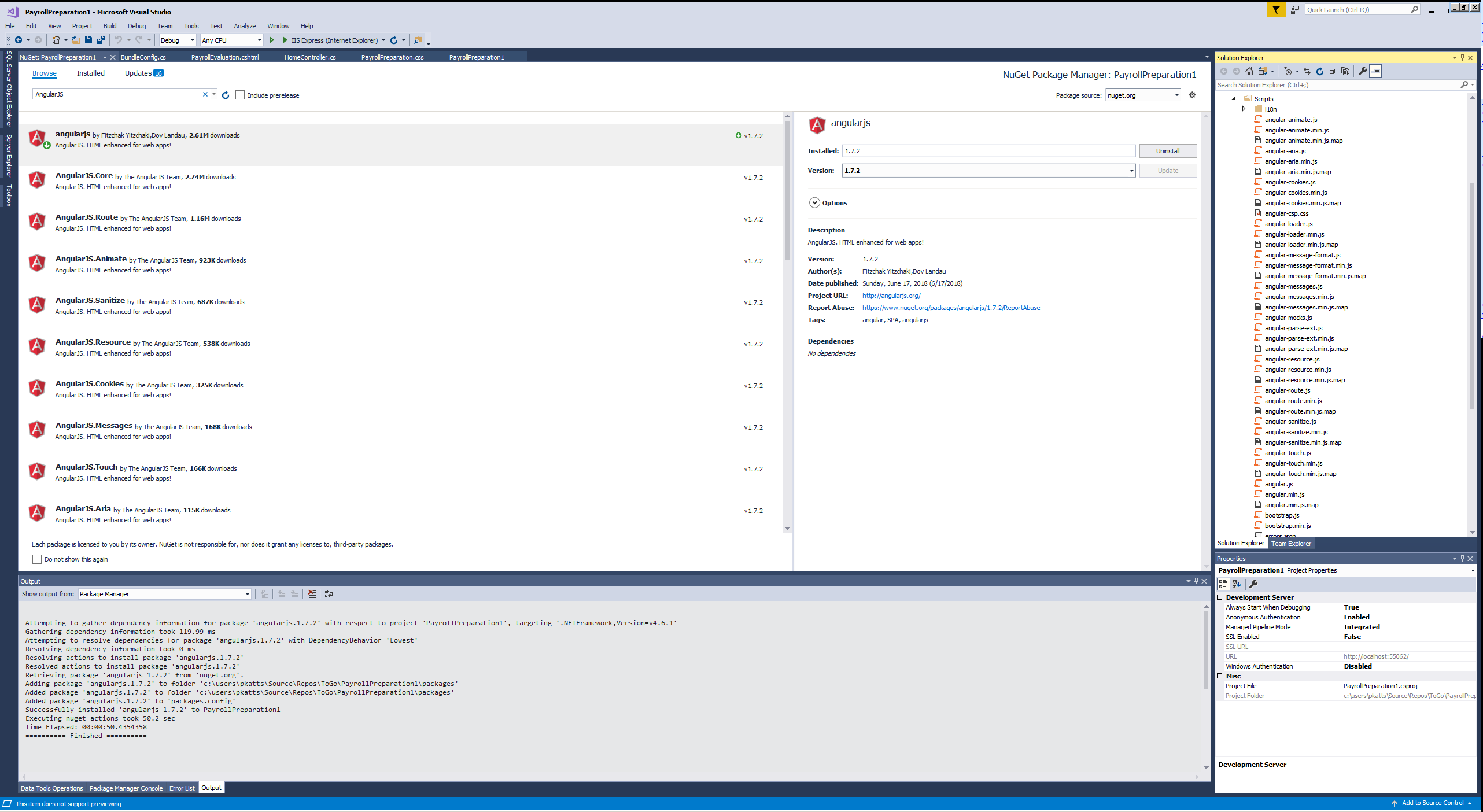Open Show output from dropdown
1483x812 pixels.
pos(164,594)
